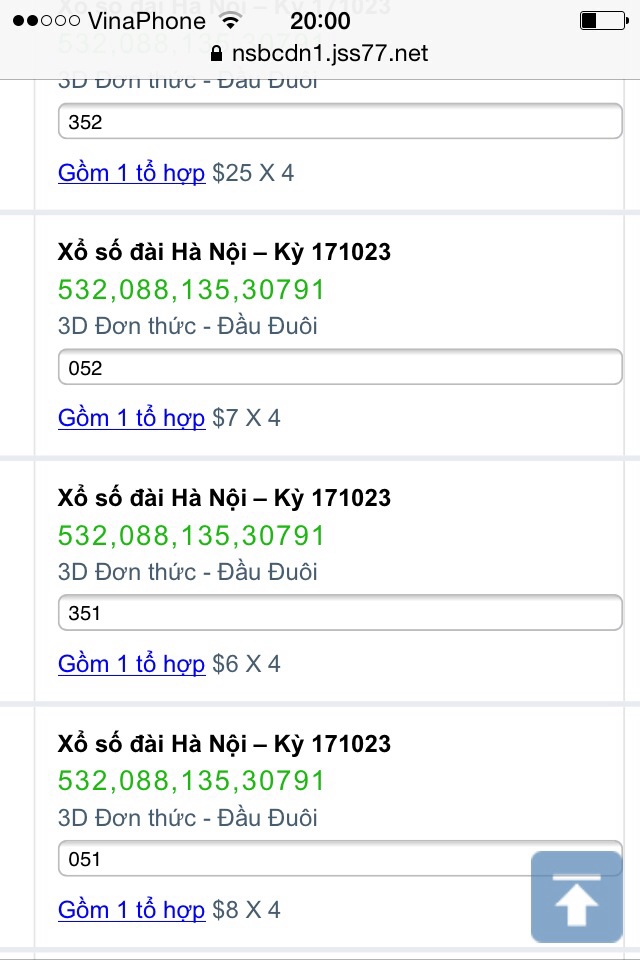The height and width of the screenshot is (960, 640).
Task: Tap the 20:00 clock in status bar
Action: pyautogui.click(x=320, y=21)
